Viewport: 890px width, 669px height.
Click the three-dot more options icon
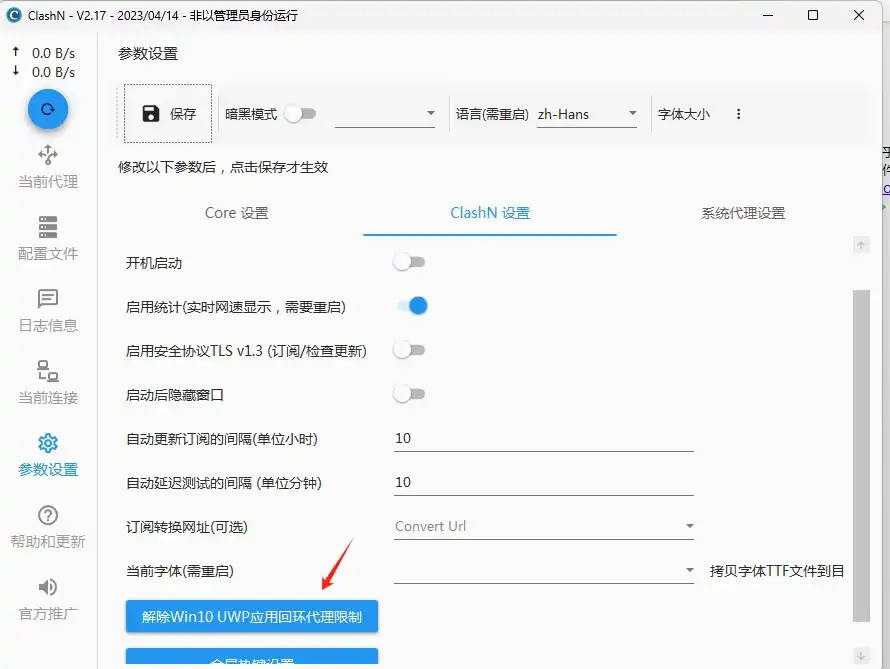[739, 114]
